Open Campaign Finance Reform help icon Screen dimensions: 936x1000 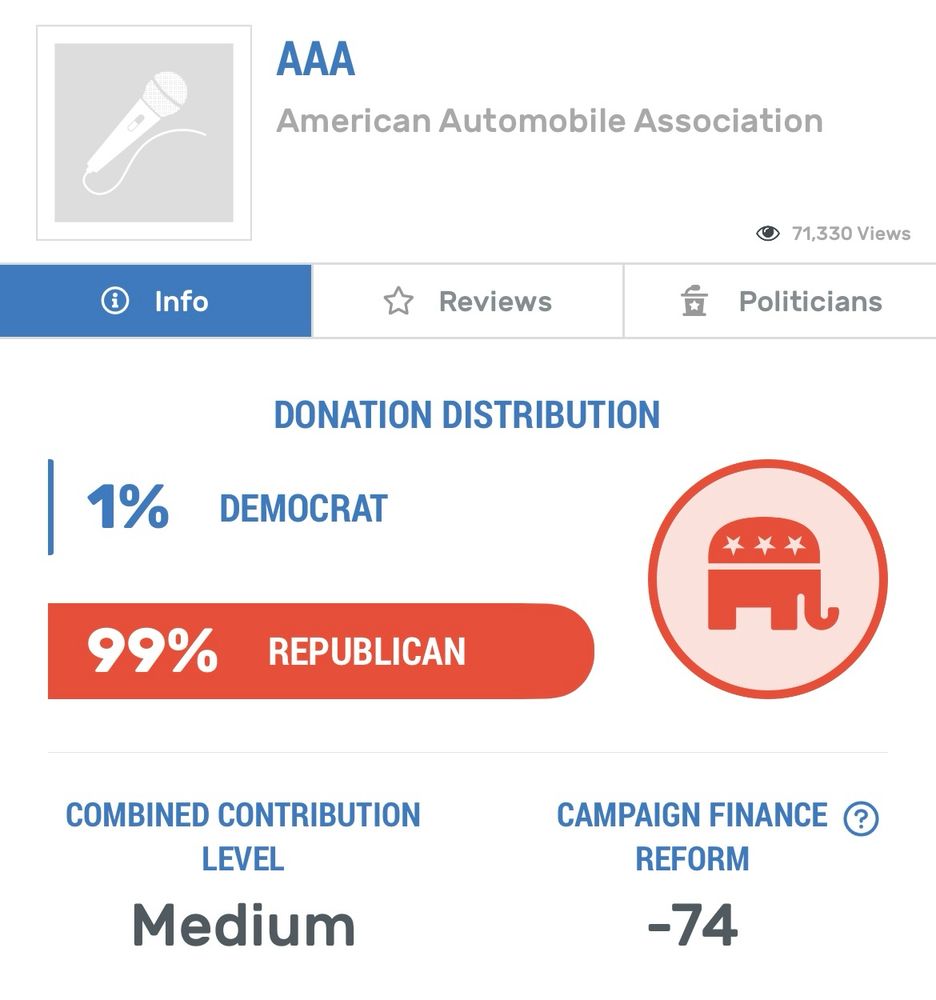tap(861, 819)
